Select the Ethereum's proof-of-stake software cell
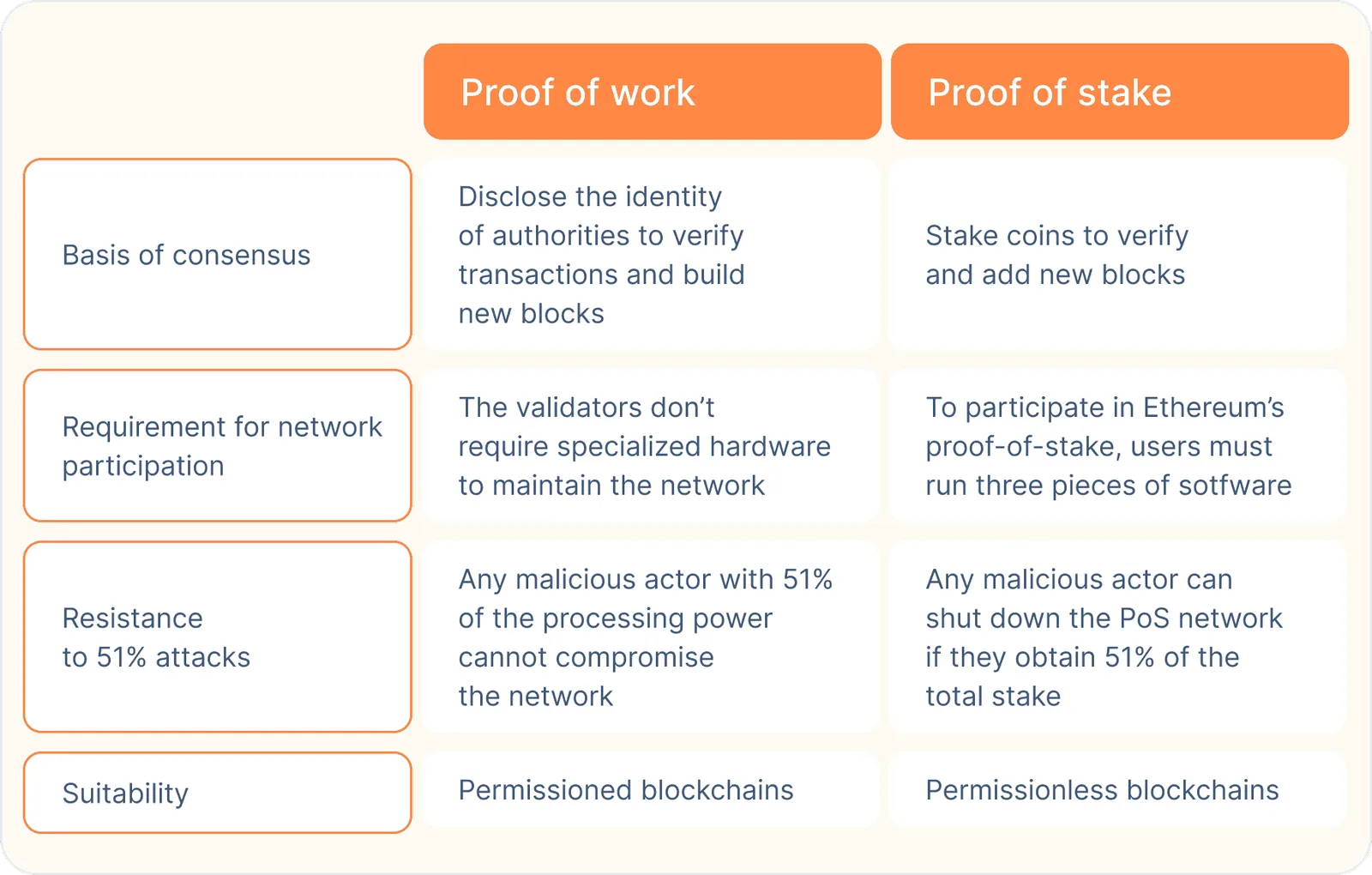Screen dimensions: 1372x875 (1119, 446)
